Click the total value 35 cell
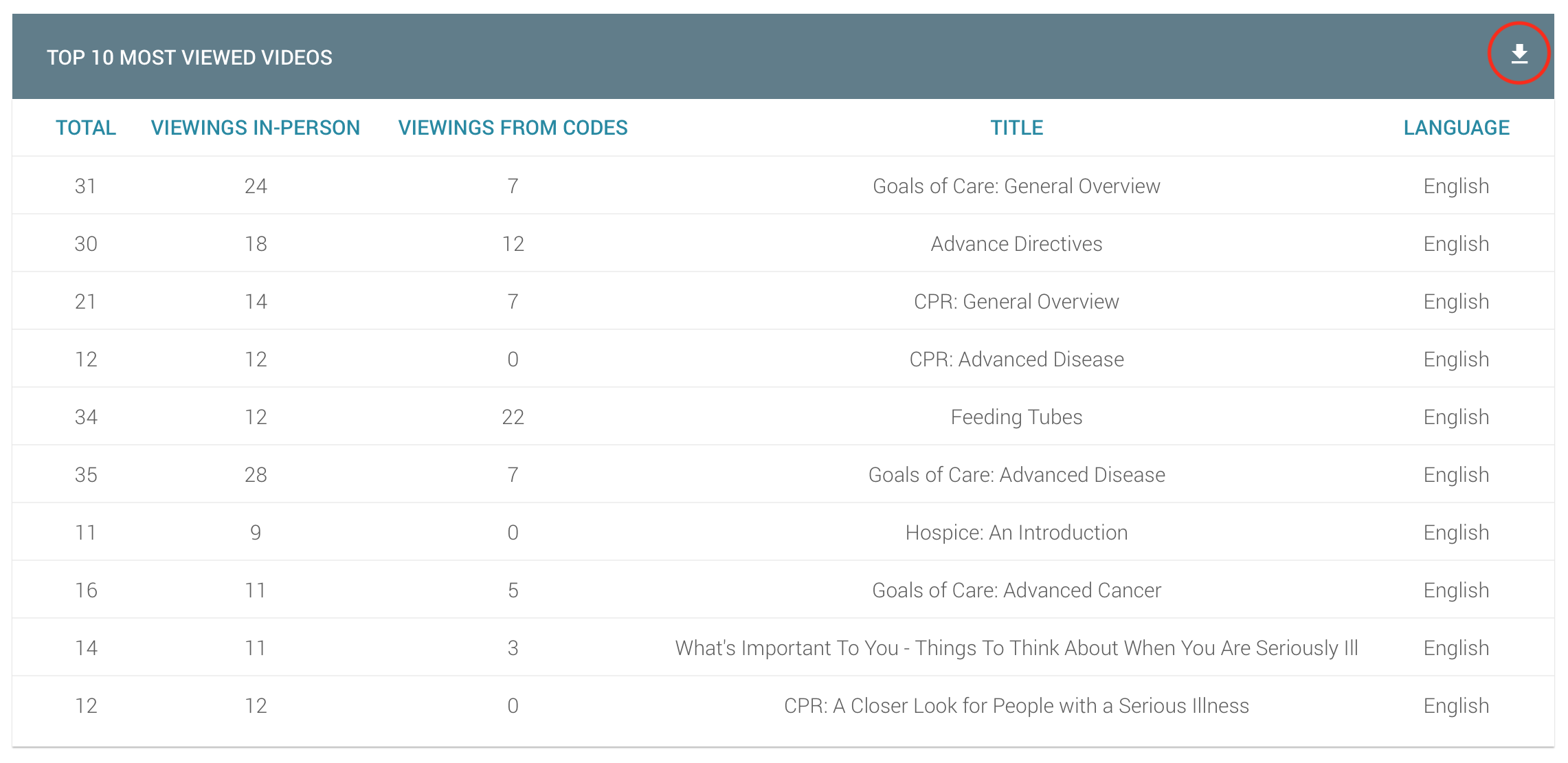This screenshot has height=763, width=1568. (x=86, y=475)
